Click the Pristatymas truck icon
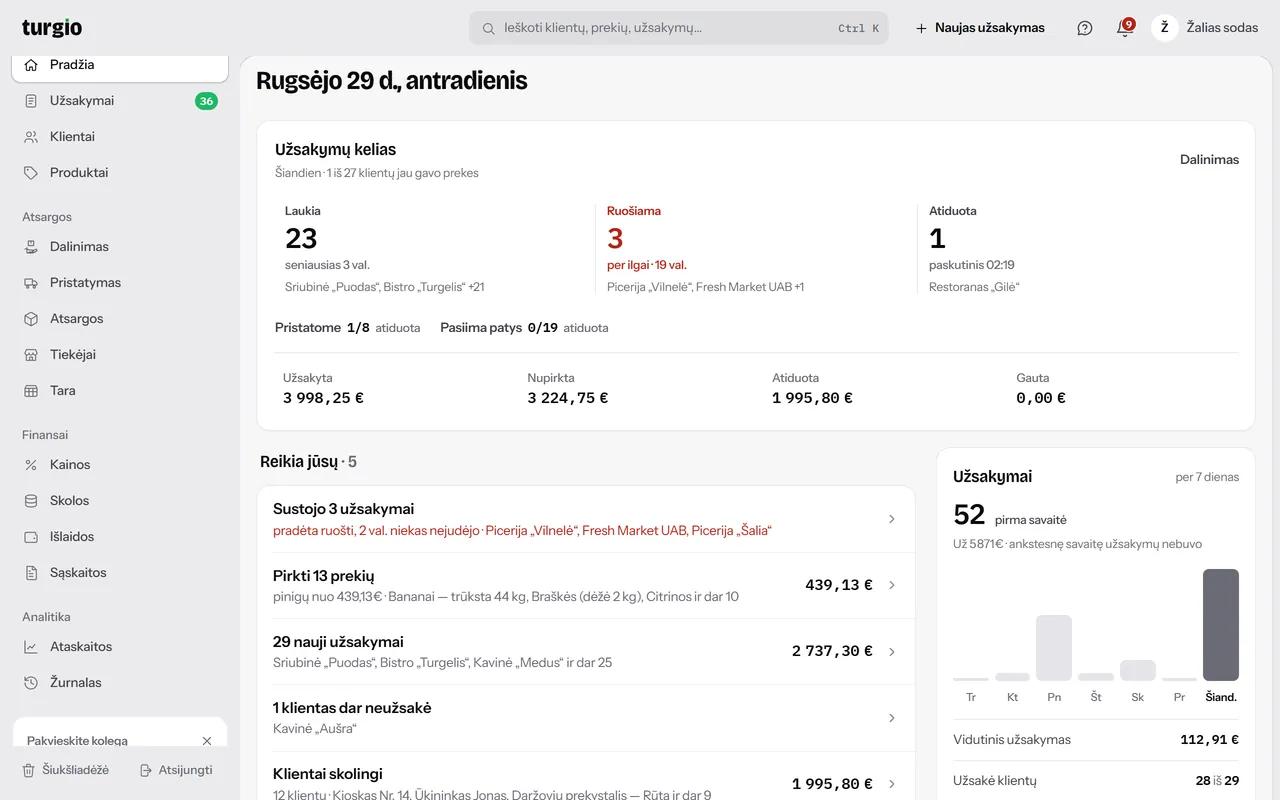The image size is (1280, 800). (31, 283)
